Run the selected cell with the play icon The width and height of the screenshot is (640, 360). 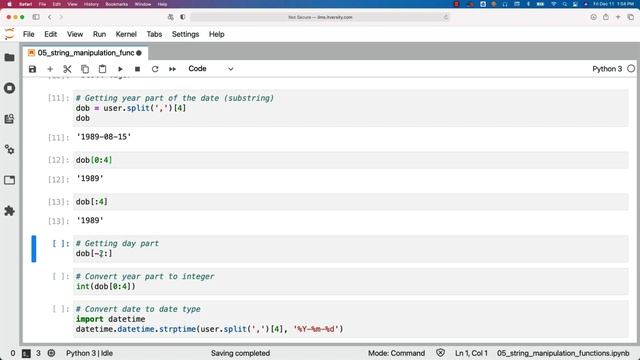120,69
